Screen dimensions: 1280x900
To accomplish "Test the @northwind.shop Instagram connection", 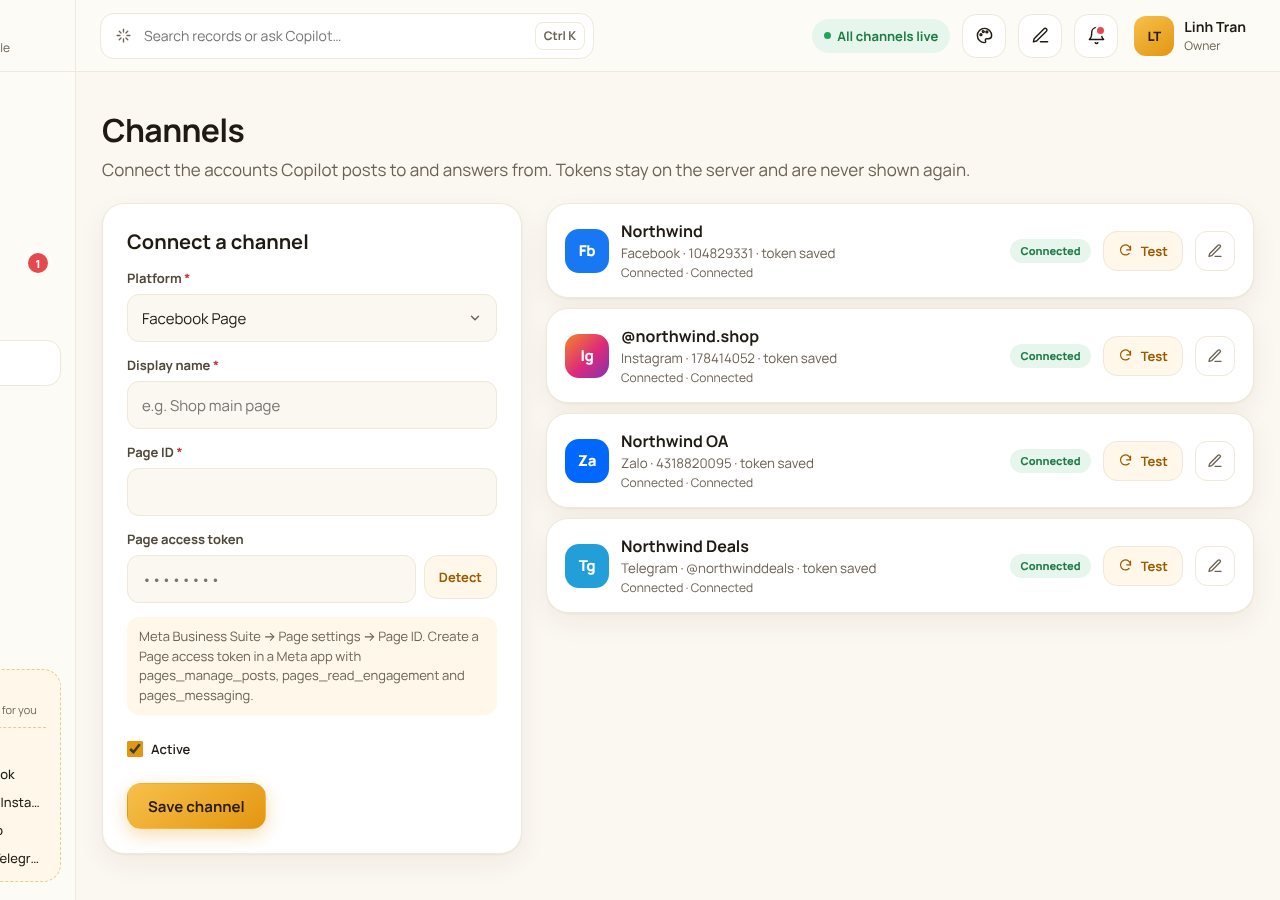I will click(1143, 356).
